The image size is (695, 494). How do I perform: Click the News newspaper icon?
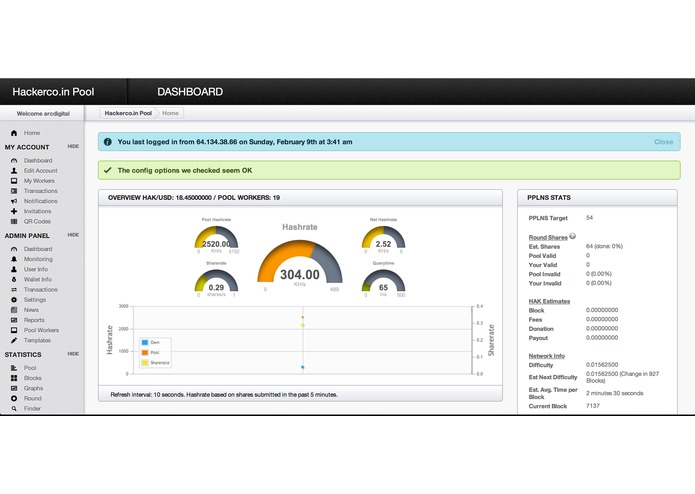pos(14,310)
